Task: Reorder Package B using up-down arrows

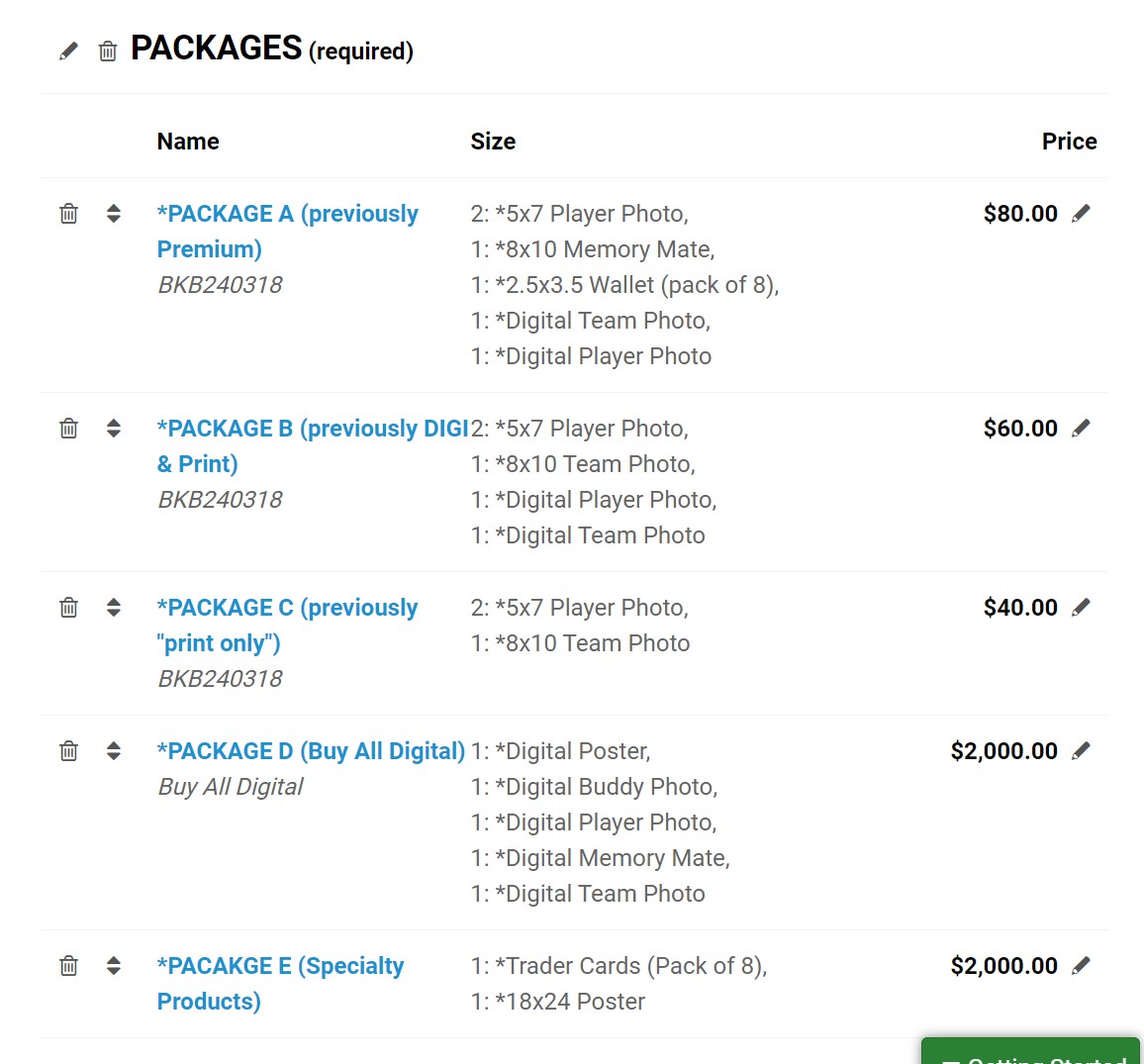Action: point(113,428)
